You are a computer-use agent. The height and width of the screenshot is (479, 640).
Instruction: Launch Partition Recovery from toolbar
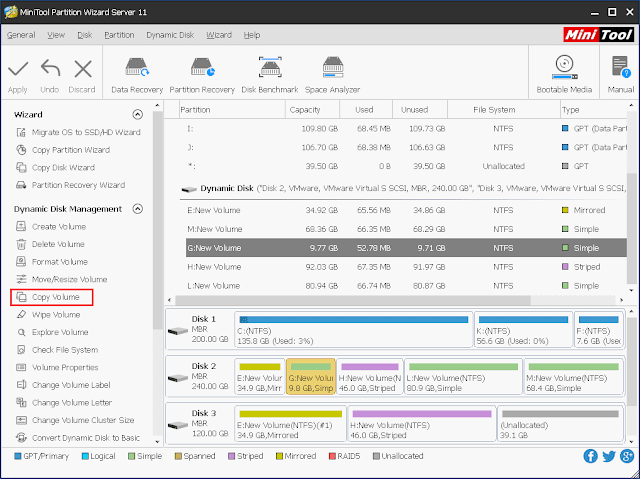coord(202,75)
